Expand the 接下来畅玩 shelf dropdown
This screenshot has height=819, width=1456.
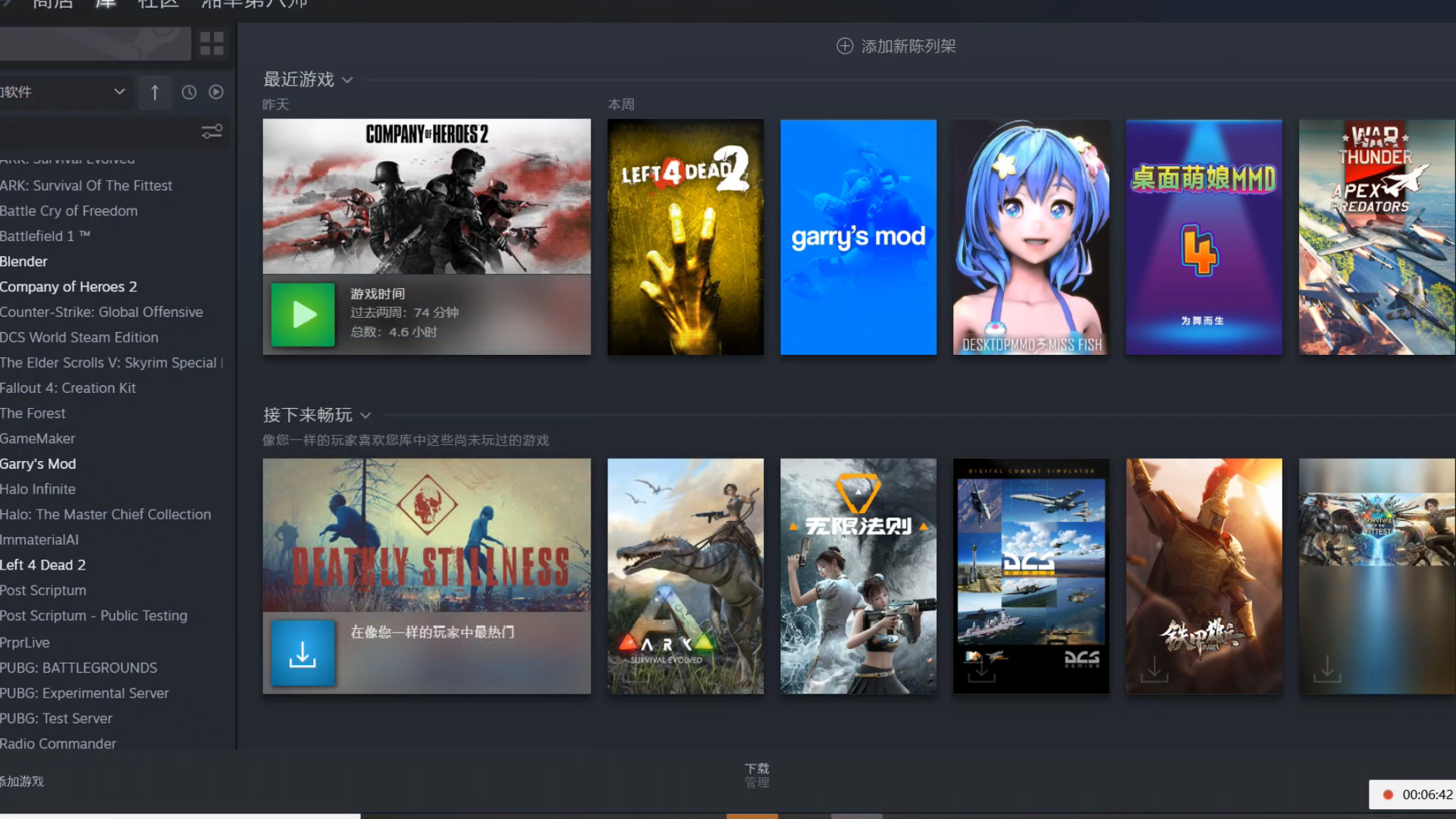(x=366, y=416)
